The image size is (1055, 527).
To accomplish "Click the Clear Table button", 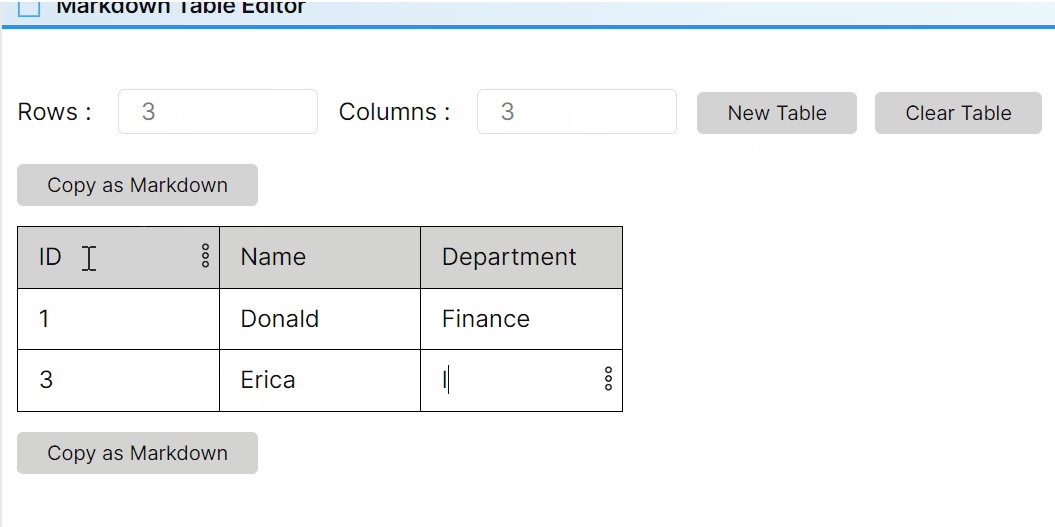I will [958, 113].
